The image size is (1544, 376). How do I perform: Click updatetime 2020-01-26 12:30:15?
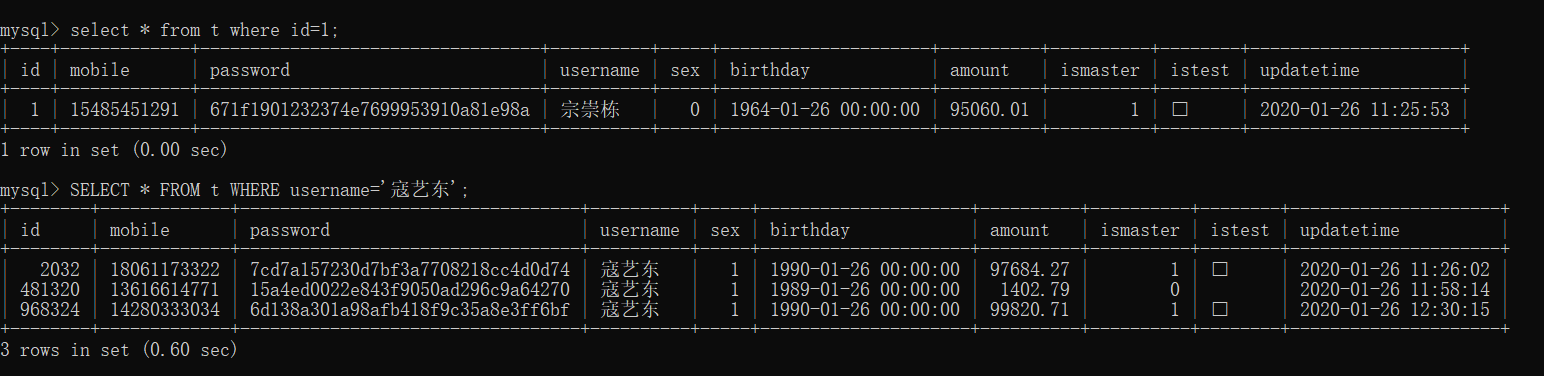tap(1394, 310)
